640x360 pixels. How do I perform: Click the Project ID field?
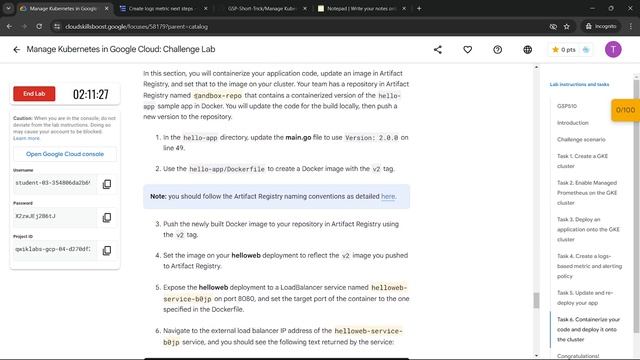pyautogui.click(x=55, y=249)
